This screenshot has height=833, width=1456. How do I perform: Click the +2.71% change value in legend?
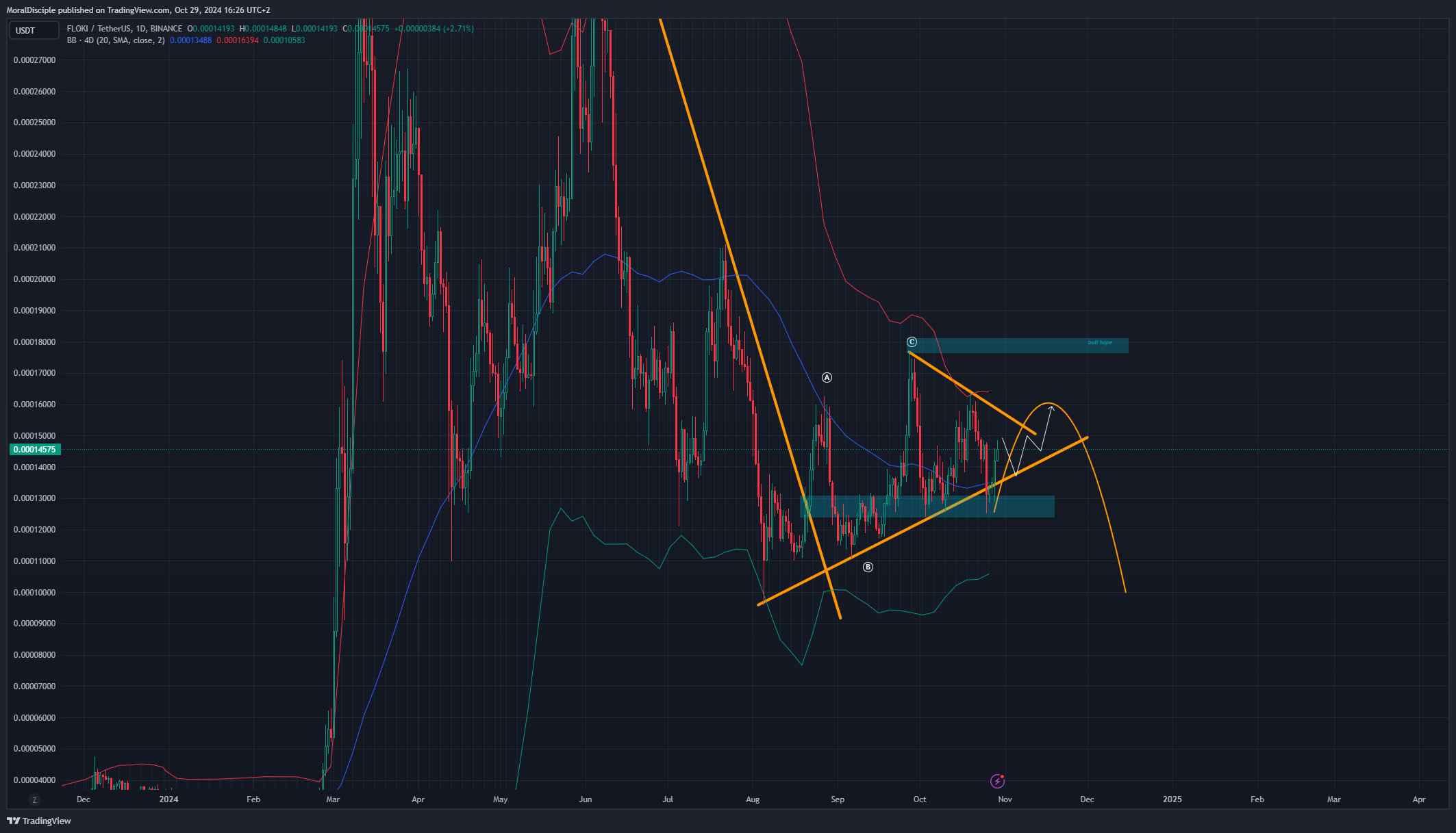coord(458,29)
